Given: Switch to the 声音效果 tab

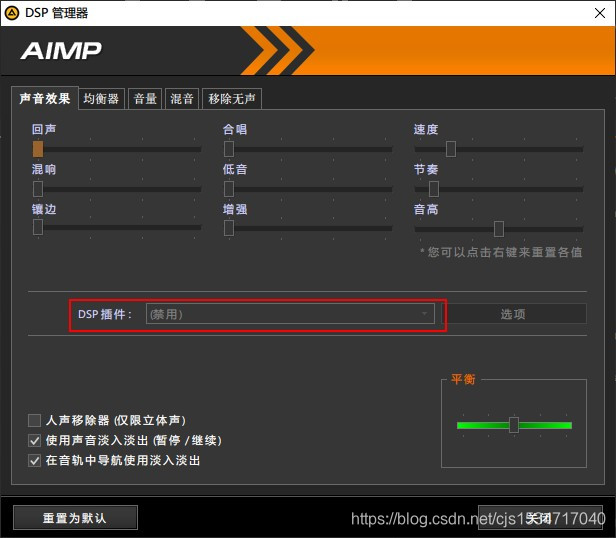Looking at the screenshot, I should tap(45, 98).
